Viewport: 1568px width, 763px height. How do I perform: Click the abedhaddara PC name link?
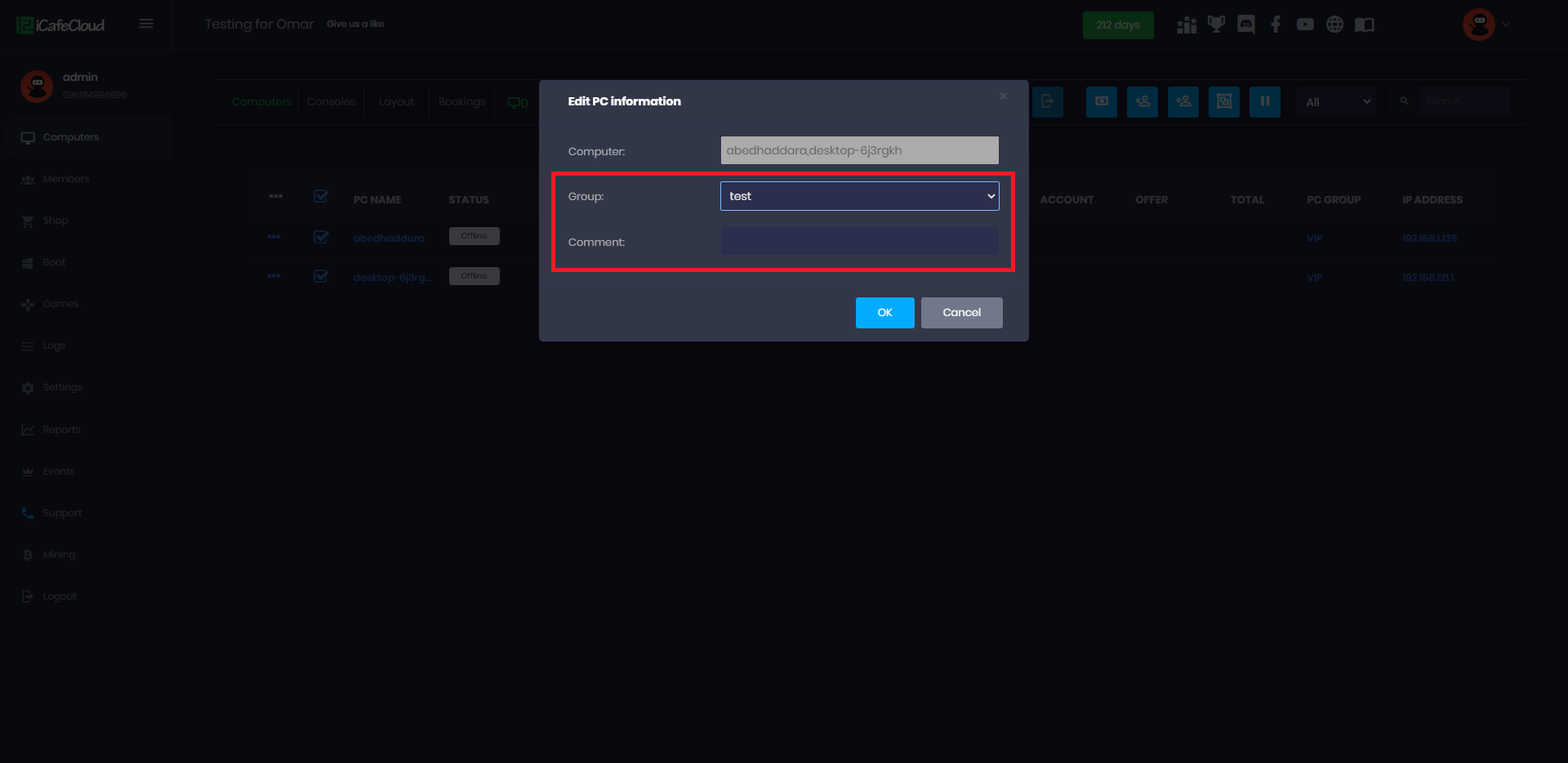[389, 239]
